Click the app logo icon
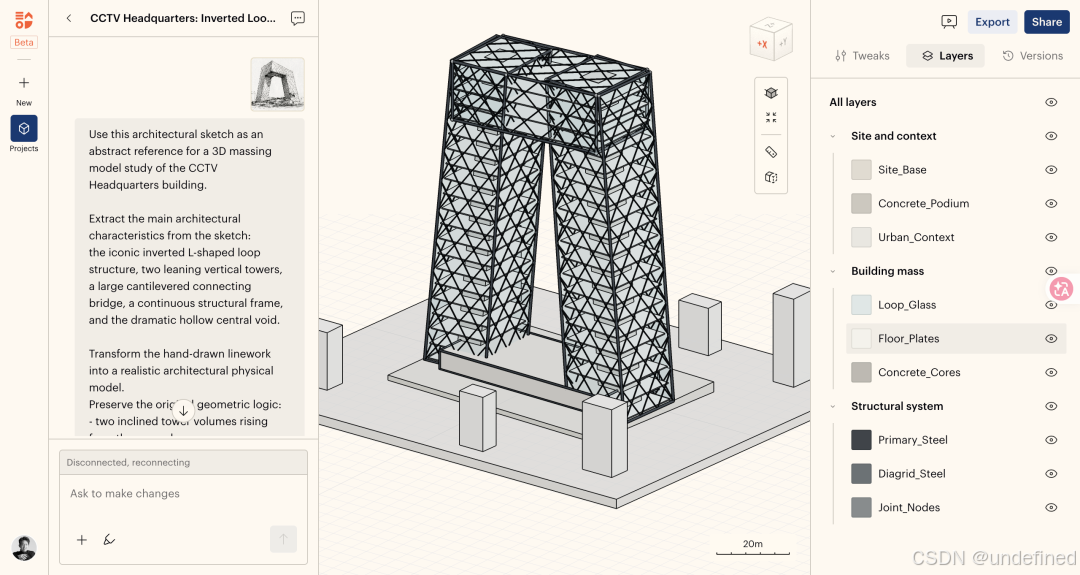 [24, 20]
